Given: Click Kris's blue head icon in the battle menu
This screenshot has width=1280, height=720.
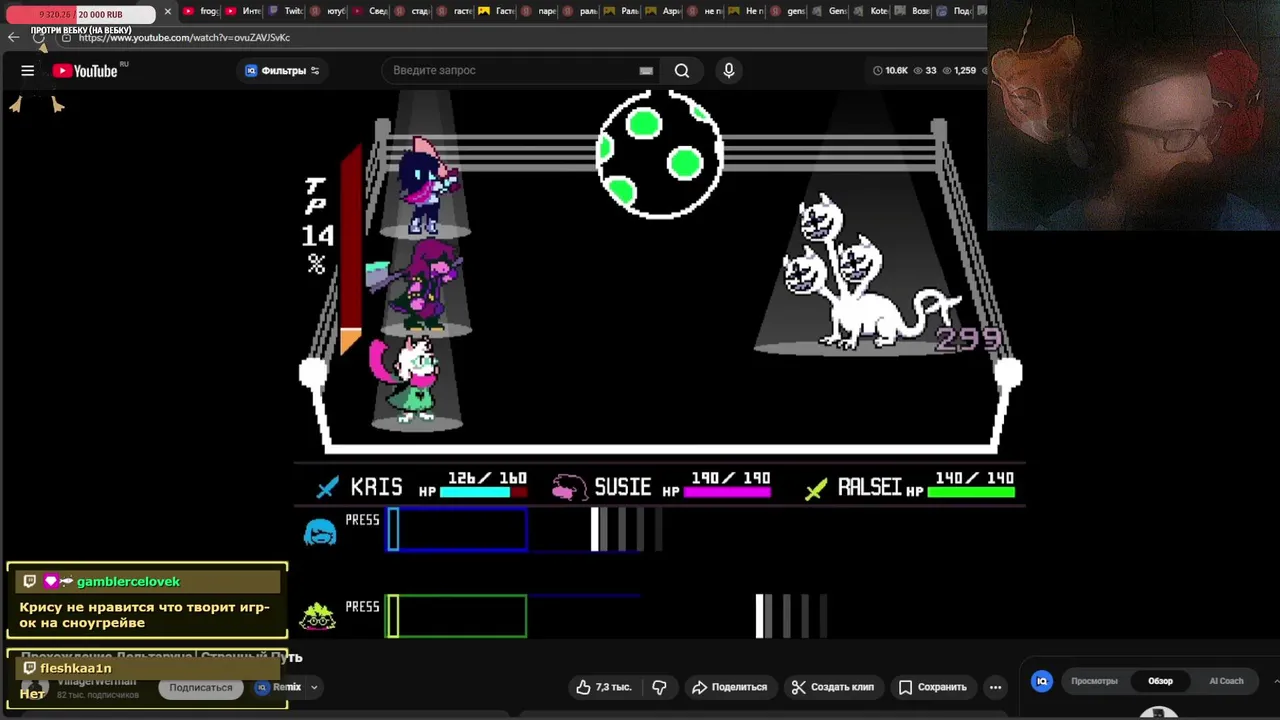Looking at the screenshot, I should click(320, 532).
